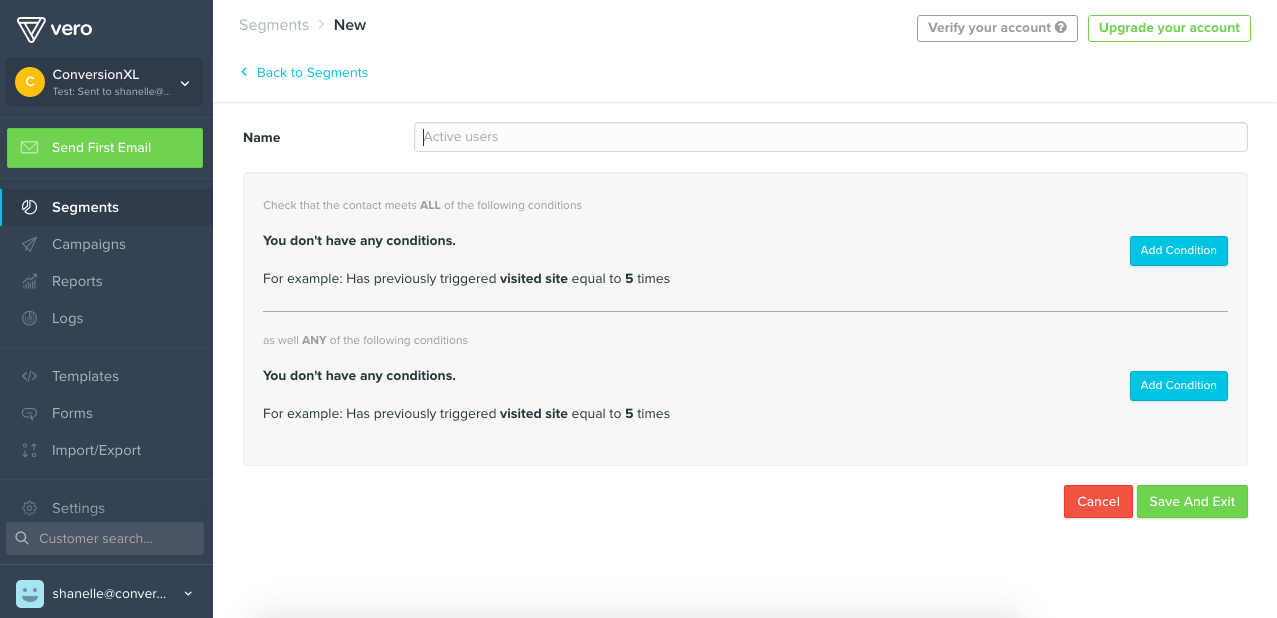Click the user smiley avatar icon
The image size is (1277, 618).
(30, 594)
